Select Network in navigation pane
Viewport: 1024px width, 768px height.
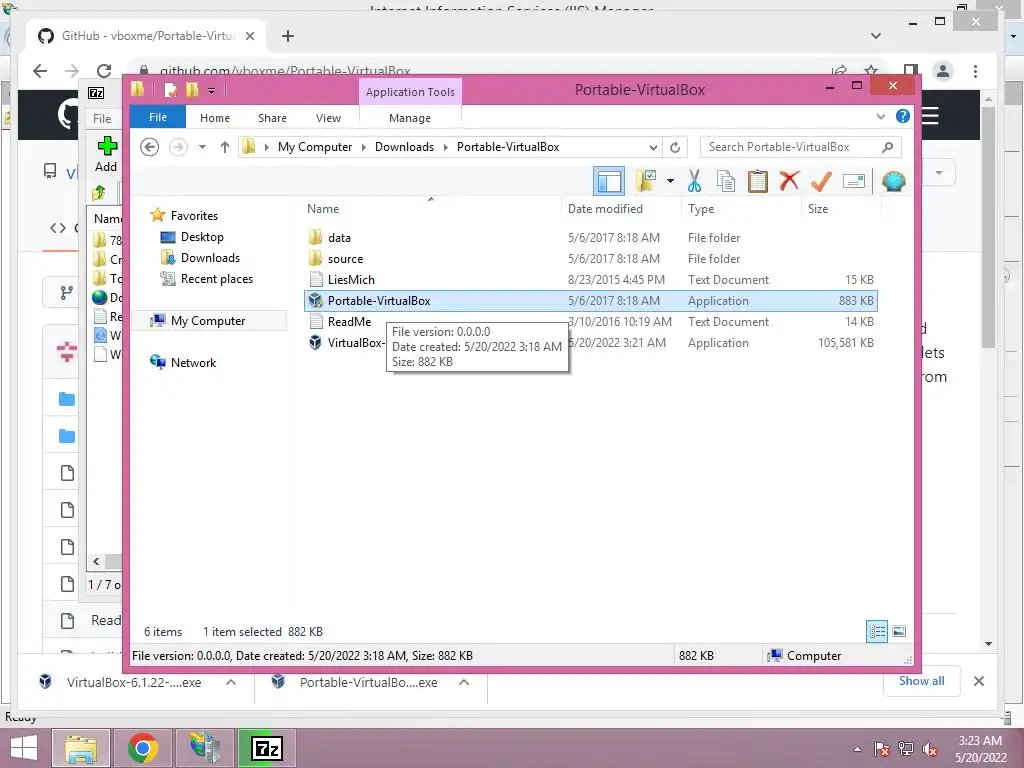tap(193, 362)
